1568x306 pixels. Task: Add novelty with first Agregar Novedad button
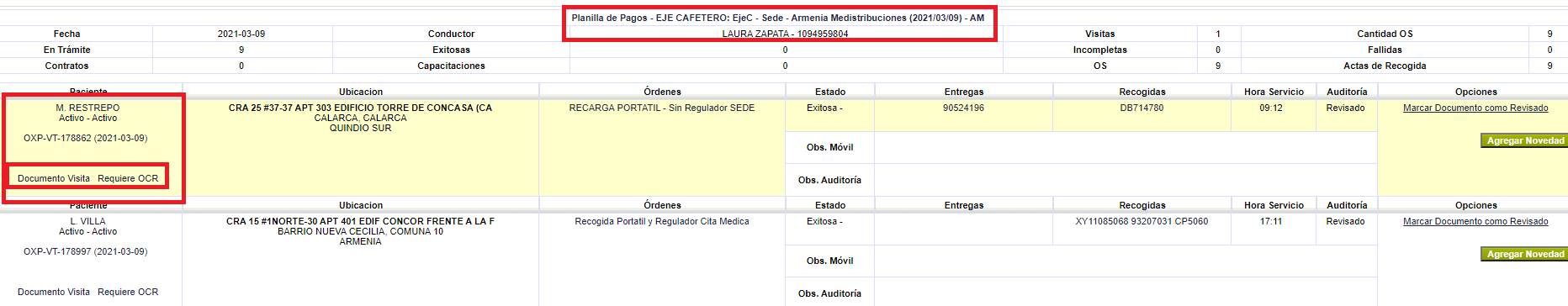(x=1523, y=140)
